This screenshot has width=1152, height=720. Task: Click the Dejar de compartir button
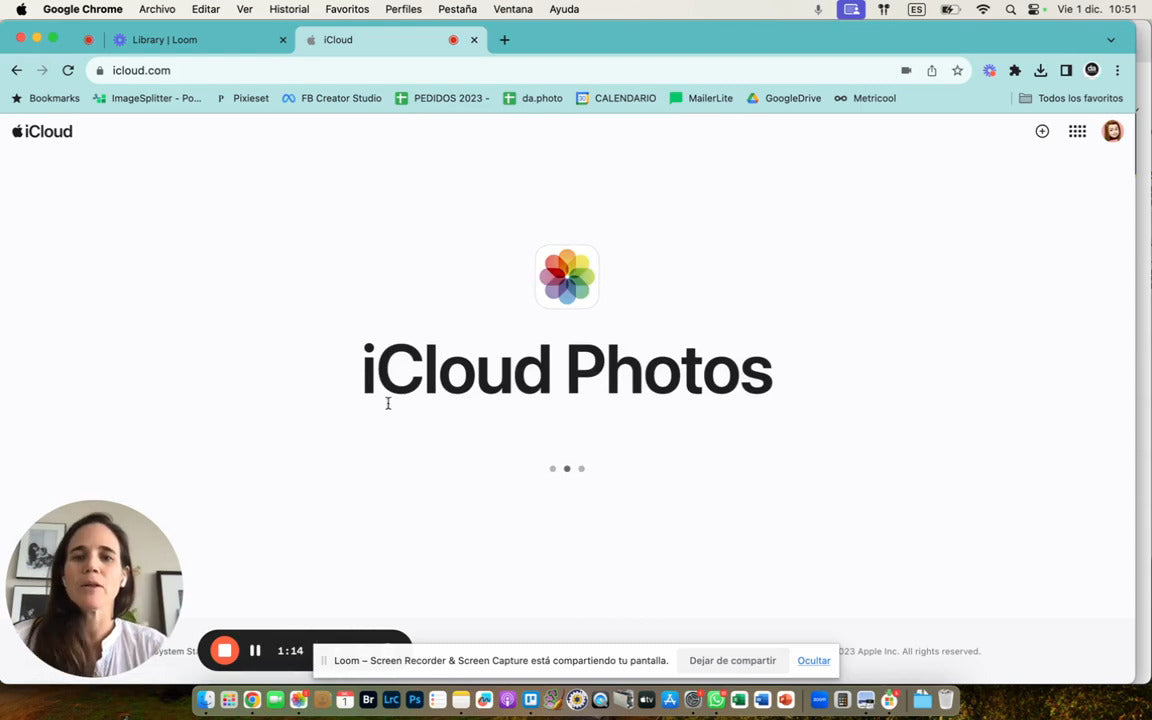coord(732,660)
